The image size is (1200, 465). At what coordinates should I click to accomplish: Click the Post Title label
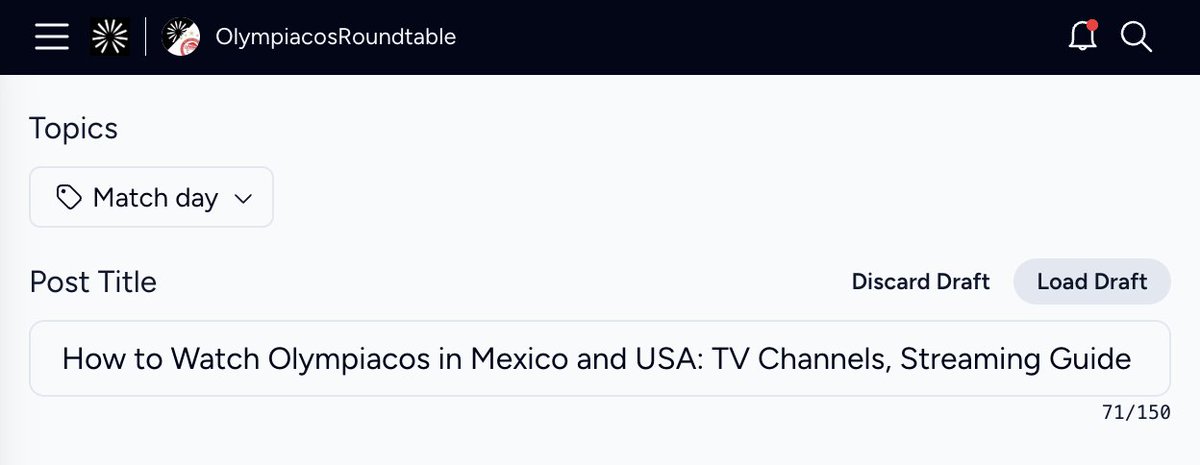93,282
